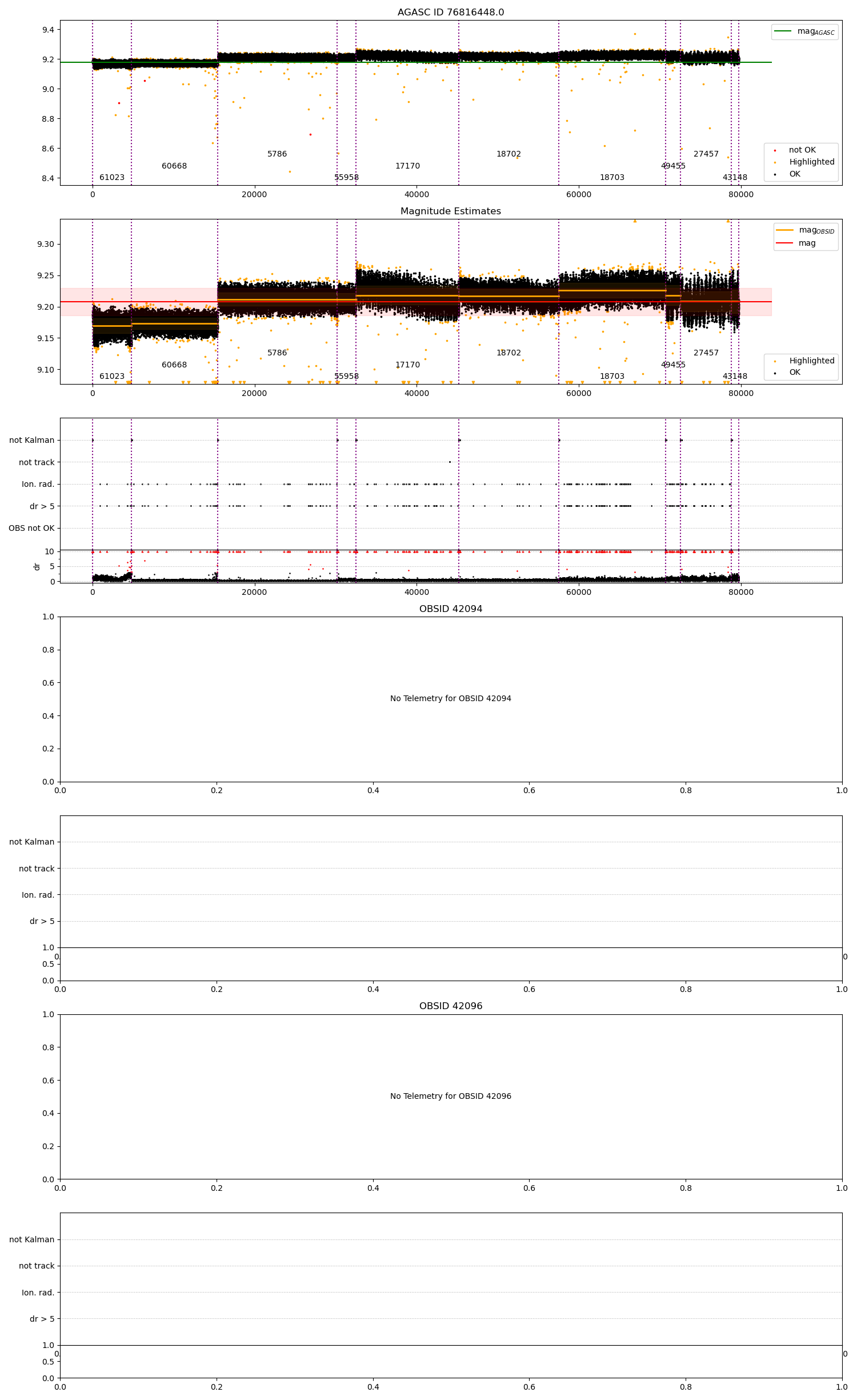Viewport: 857px width, 1400px height.
Task: Click OBSID label 61023 in the AGASC ID plot
Action: (112, 178)
